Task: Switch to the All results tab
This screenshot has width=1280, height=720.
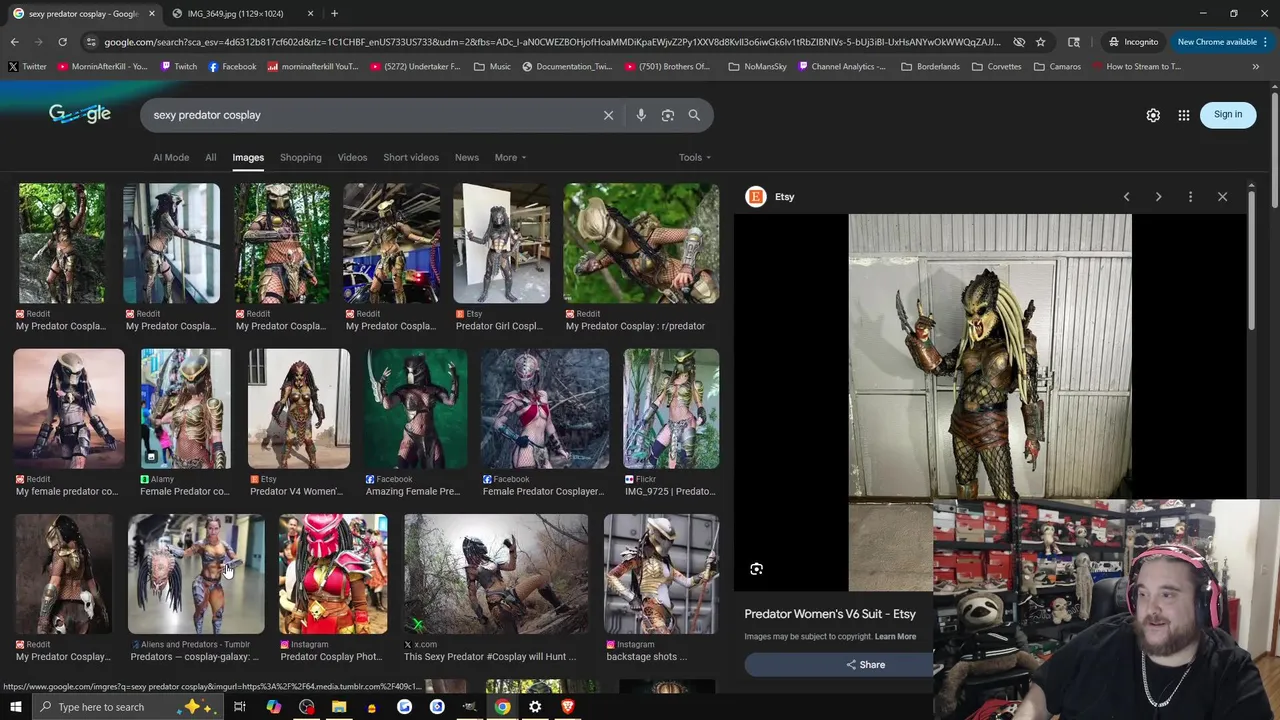Action: click(211, 157)
